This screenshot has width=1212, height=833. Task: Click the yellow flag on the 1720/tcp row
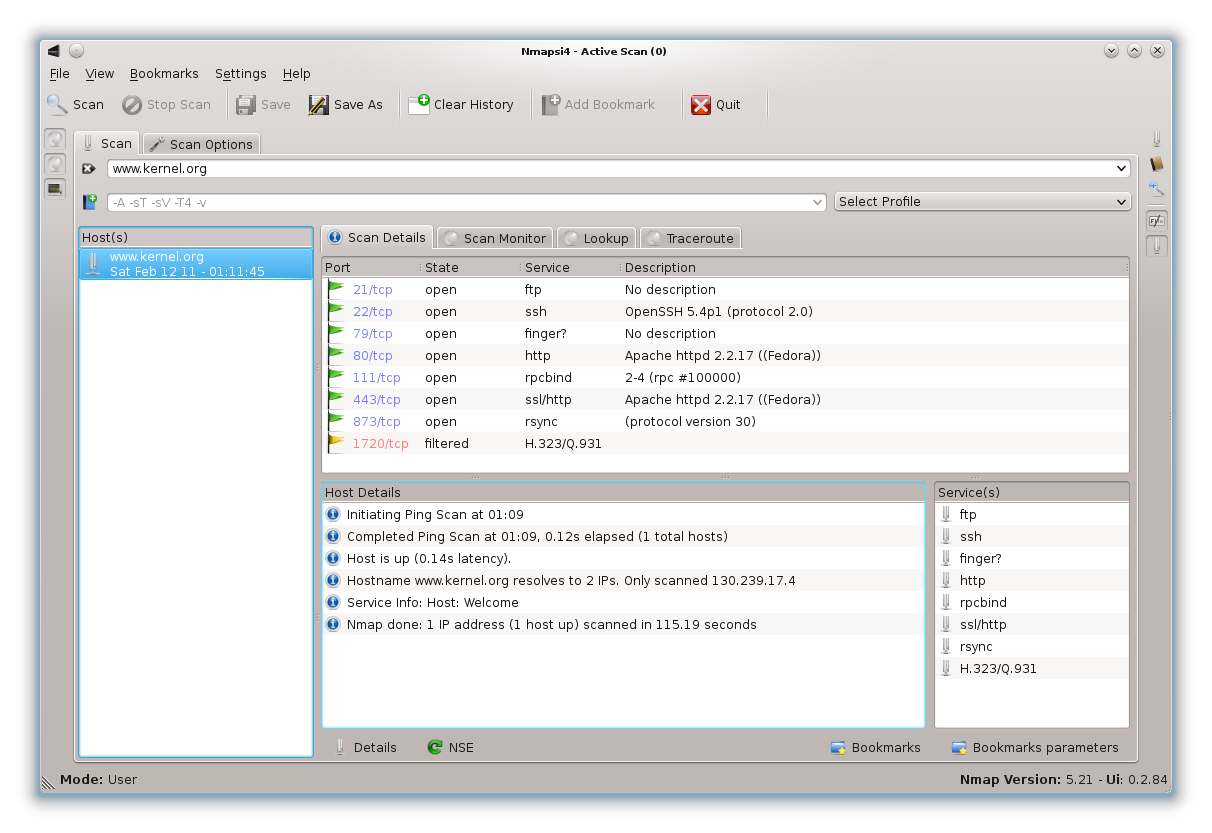[336, 443]
